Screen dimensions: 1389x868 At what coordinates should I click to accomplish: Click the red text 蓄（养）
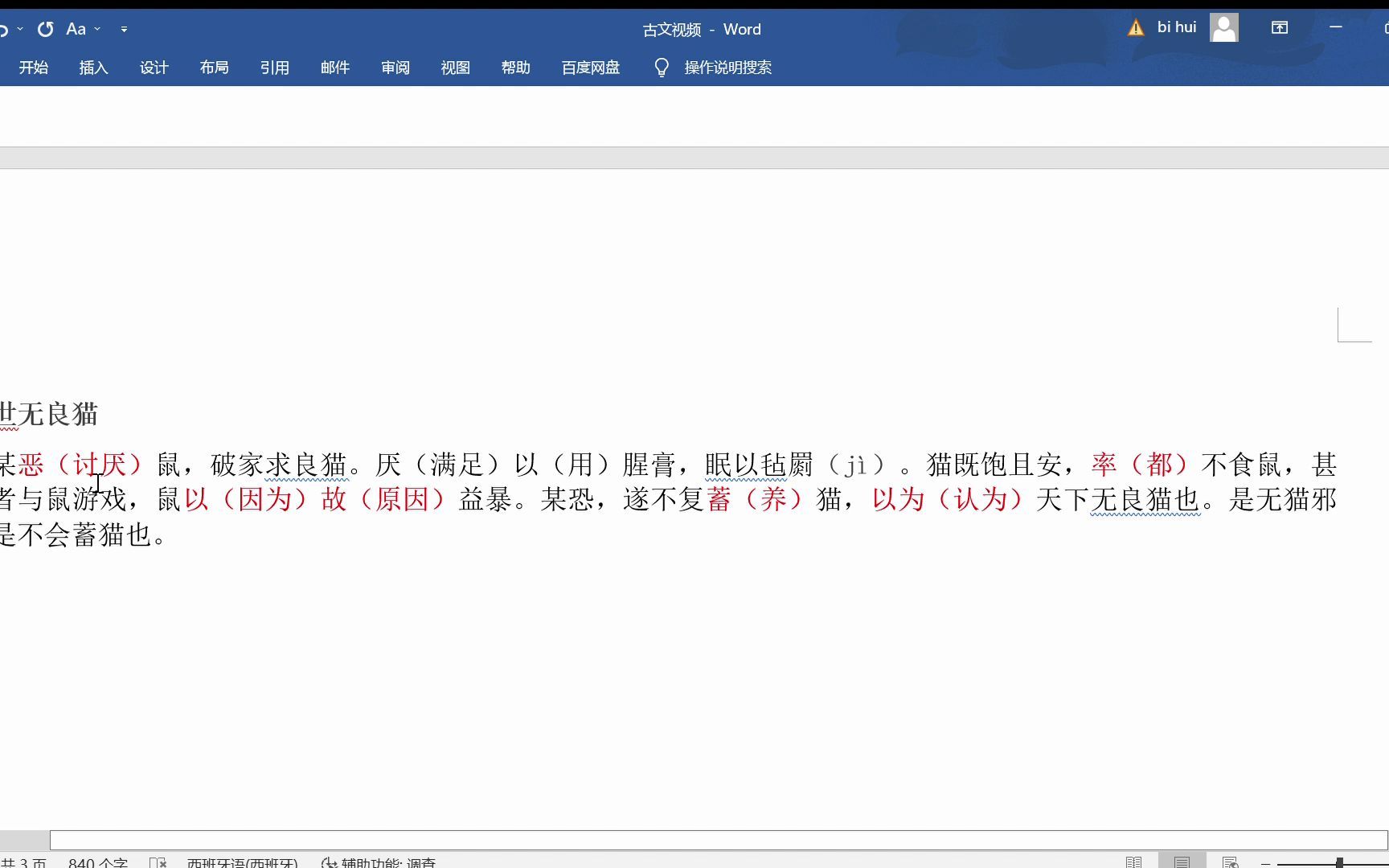(x=755, y=500)
